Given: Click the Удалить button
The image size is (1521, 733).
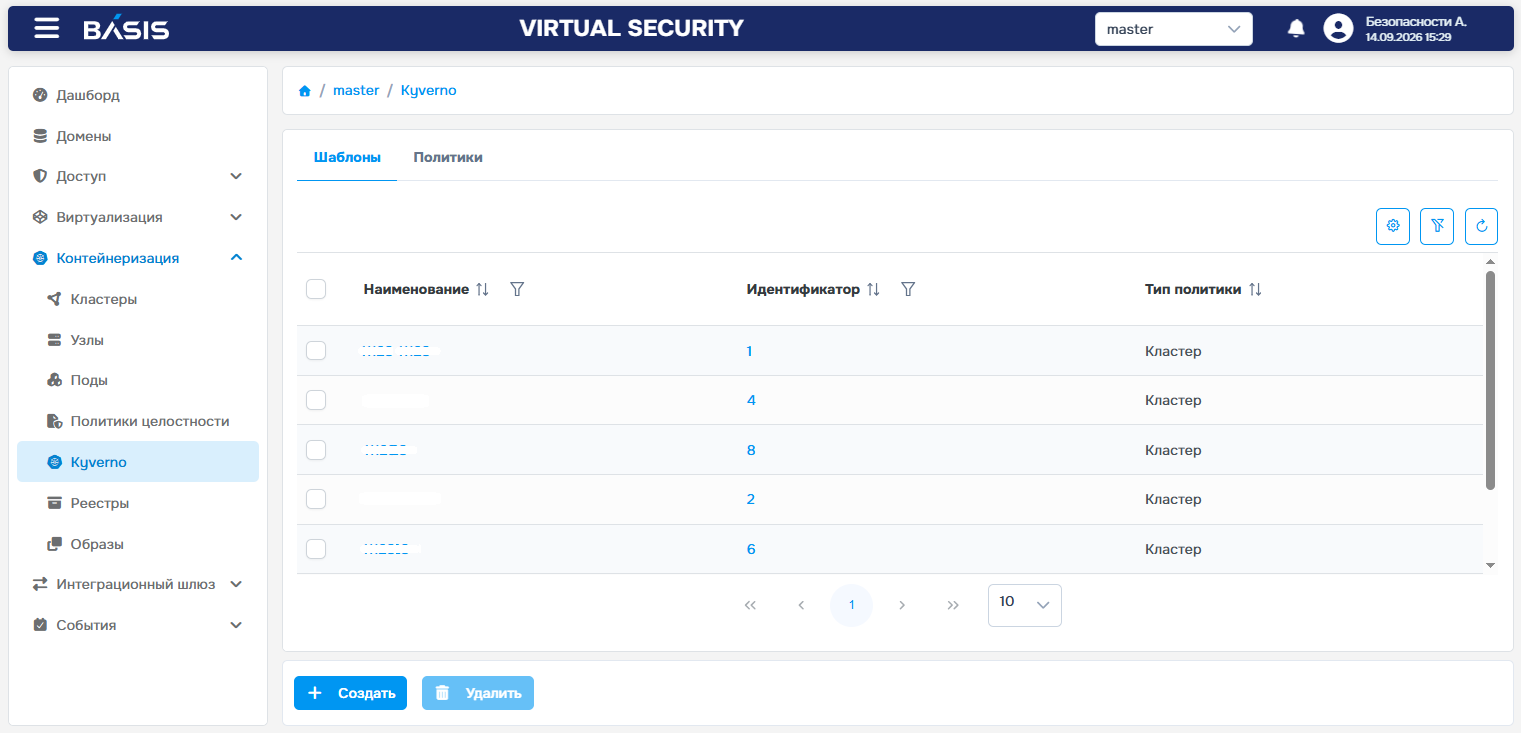Looking at the screenshot, I should (x=478, y=693).
